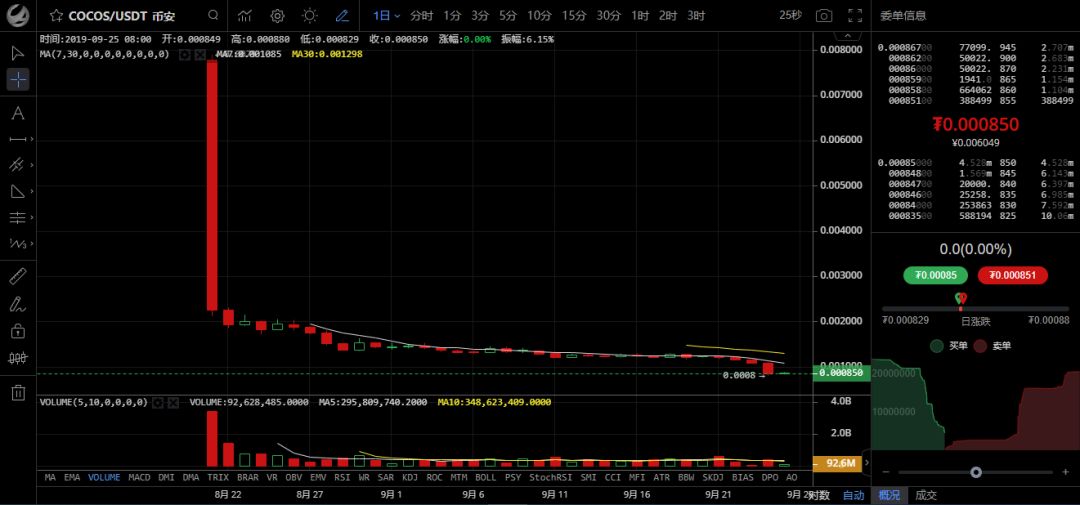1080x505 pixels.
Task: Toggle drawing visibility candlestick icon
Action: pos(18,358)
